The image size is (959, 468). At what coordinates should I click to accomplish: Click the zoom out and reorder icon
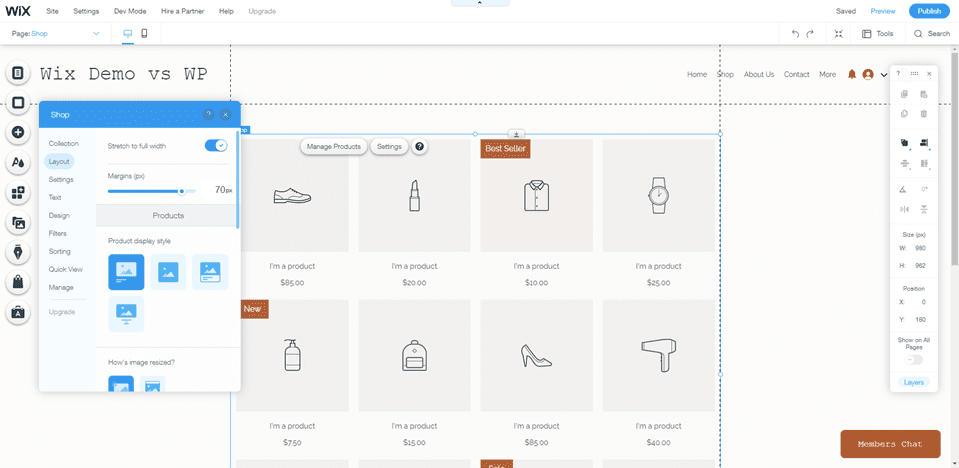[x=839, y=34]
